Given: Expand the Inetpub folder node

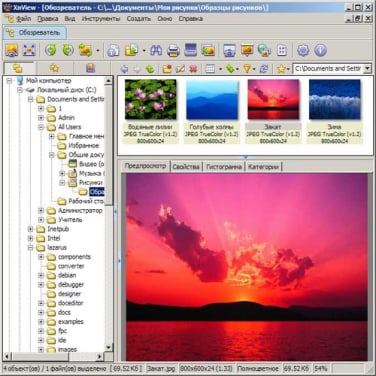Looking at the screenshot, I should pyautogui.click(x=30, y=229).
